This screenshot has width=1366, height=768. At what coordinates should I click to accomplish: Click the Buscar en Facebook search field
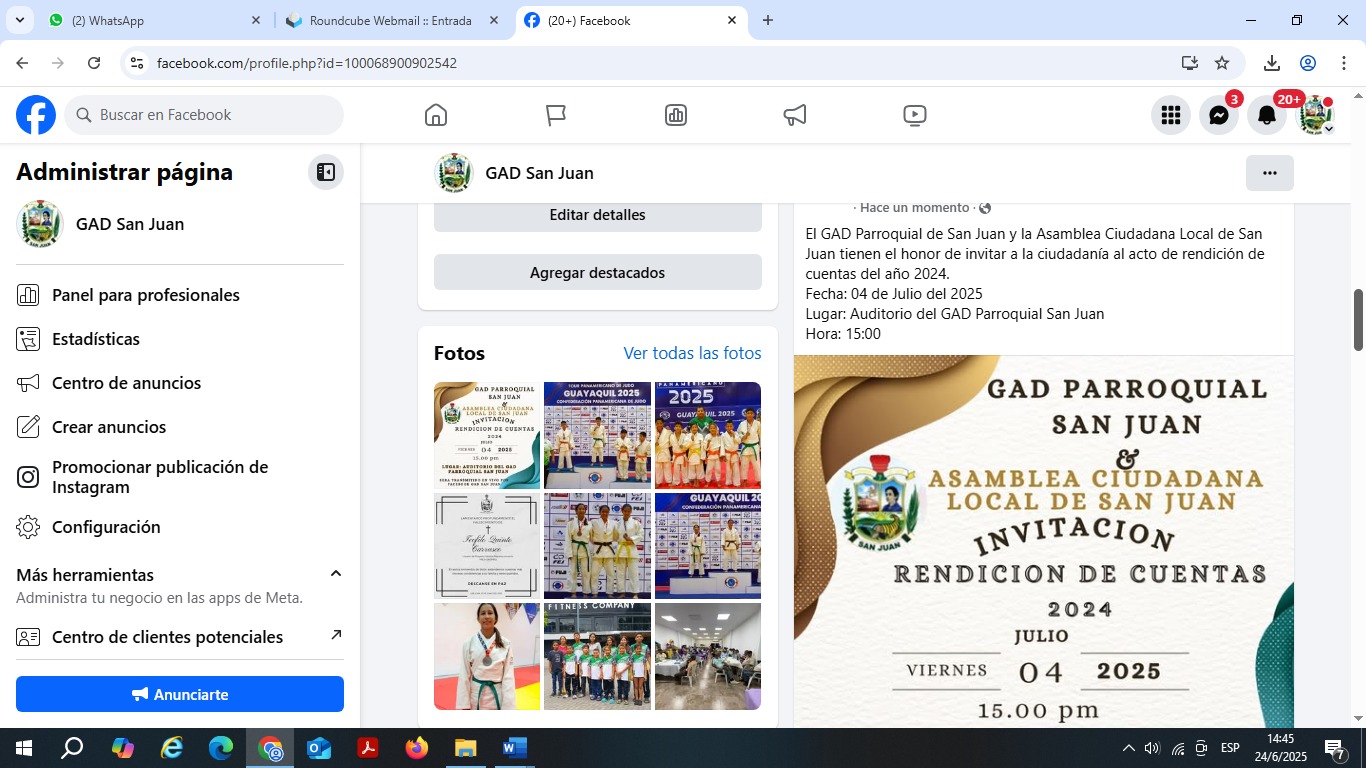click(205, 115)
